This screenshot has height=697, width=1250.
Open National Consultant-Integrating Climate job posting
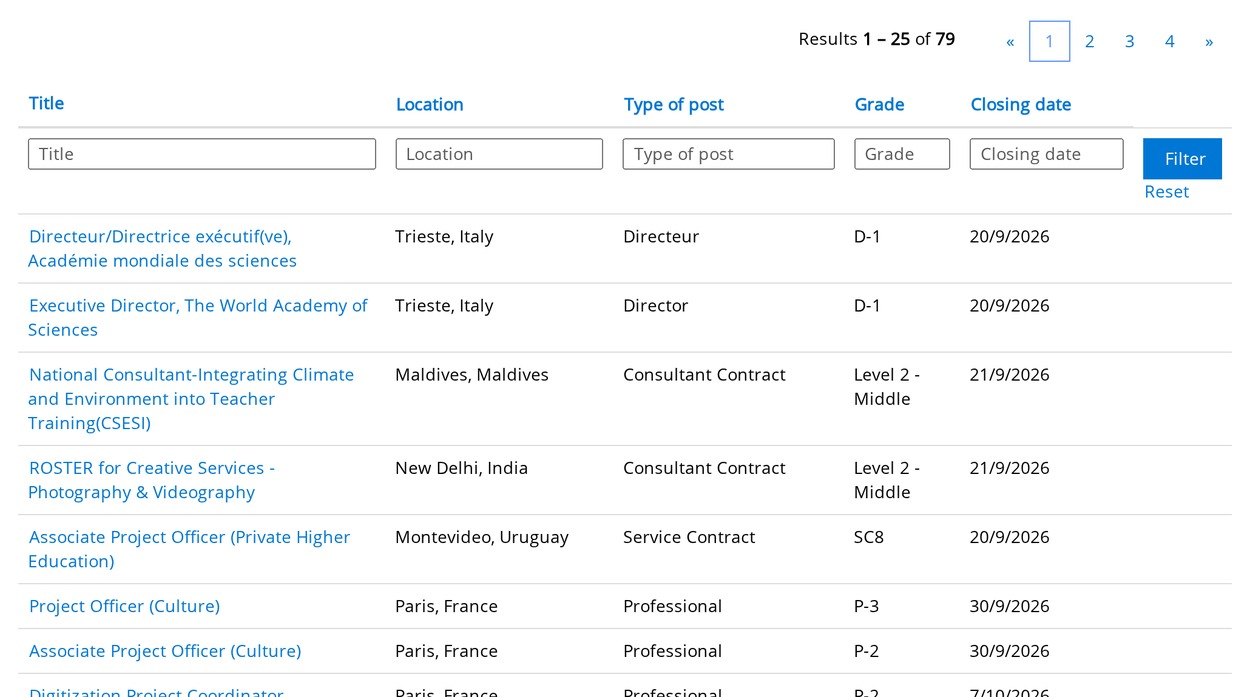point(191,399)
